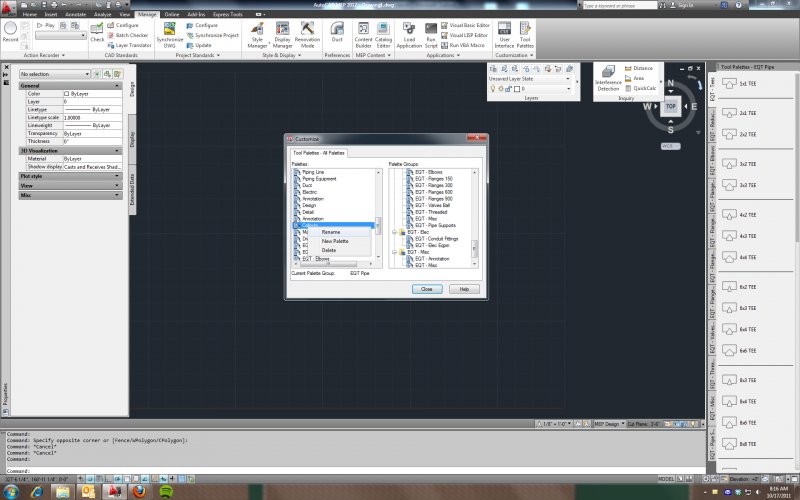Collapse the General properties section
The width and height of the screenshot is (800, 500).
(117, 86)
